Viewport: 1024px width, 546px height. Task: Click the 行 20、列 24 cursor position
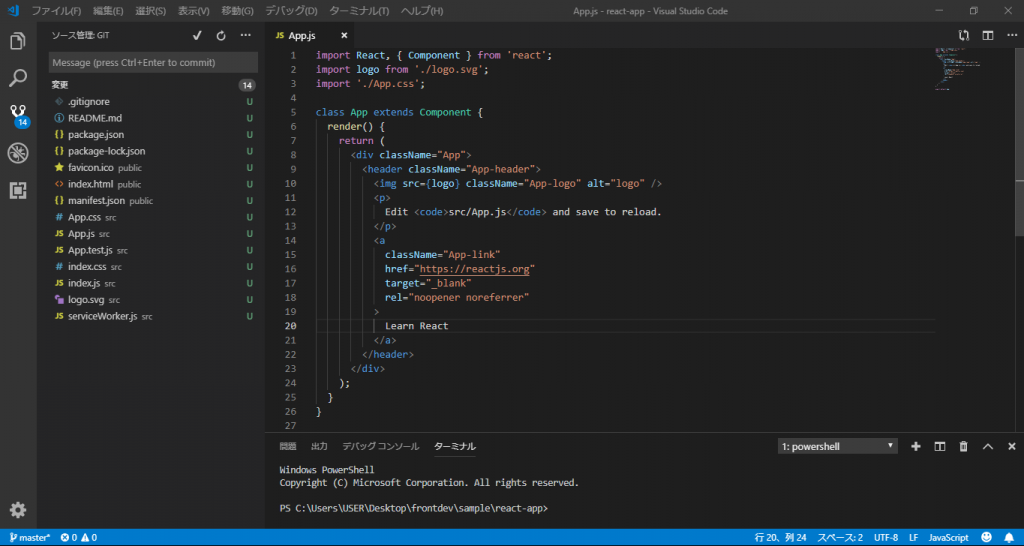coord(780,538)
